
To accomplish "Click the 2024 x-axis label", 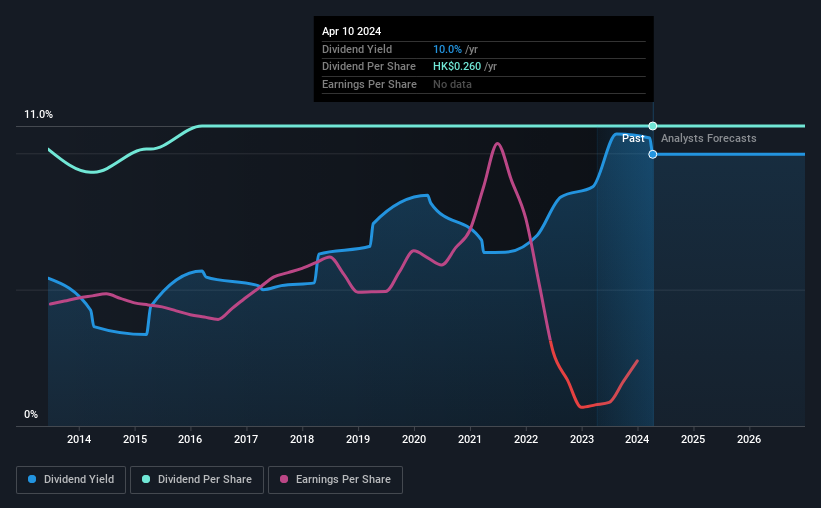I will click(x=637, y=439).
